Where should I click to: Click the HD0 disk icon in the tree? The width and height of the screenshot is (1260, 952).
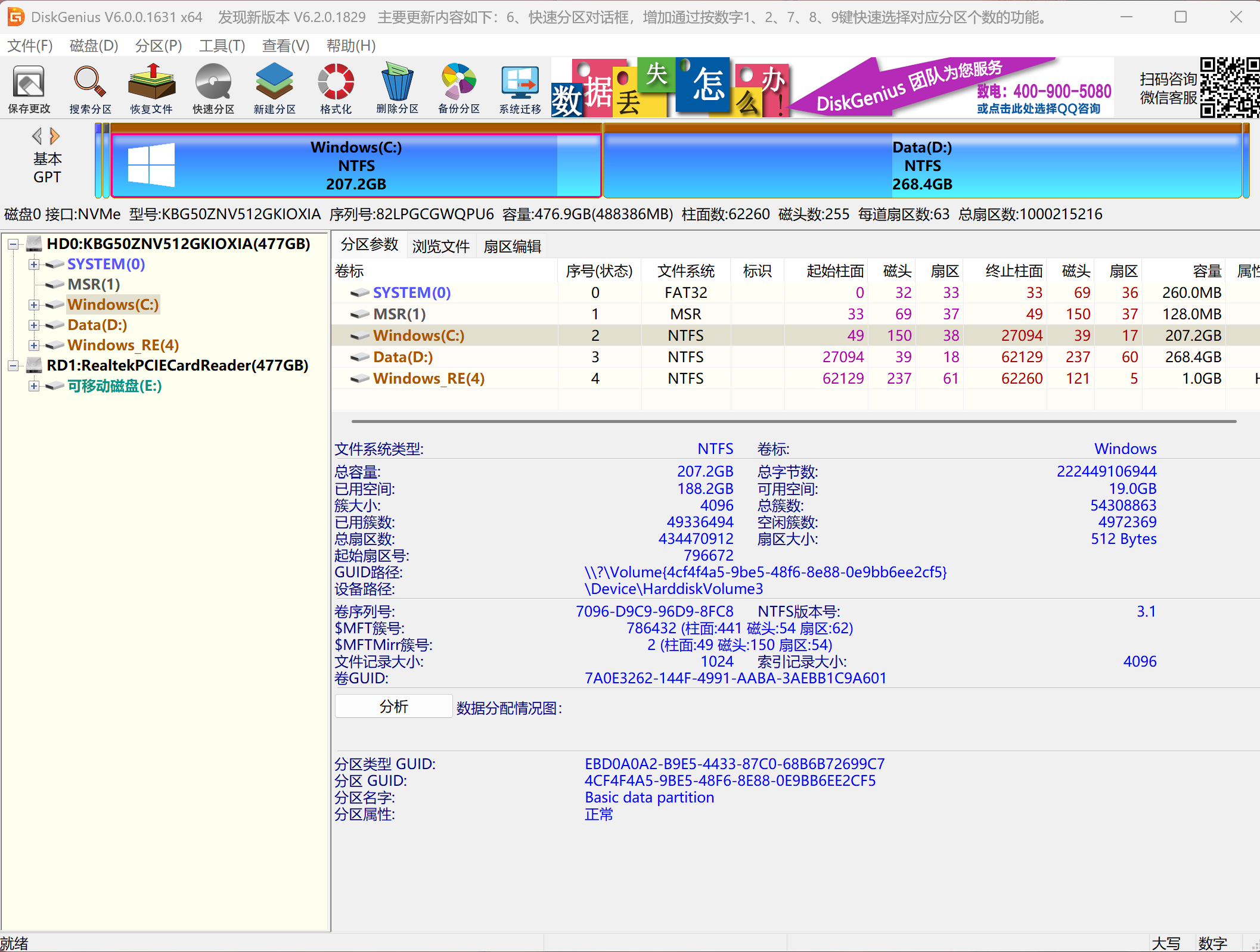[x=35, y=244]
